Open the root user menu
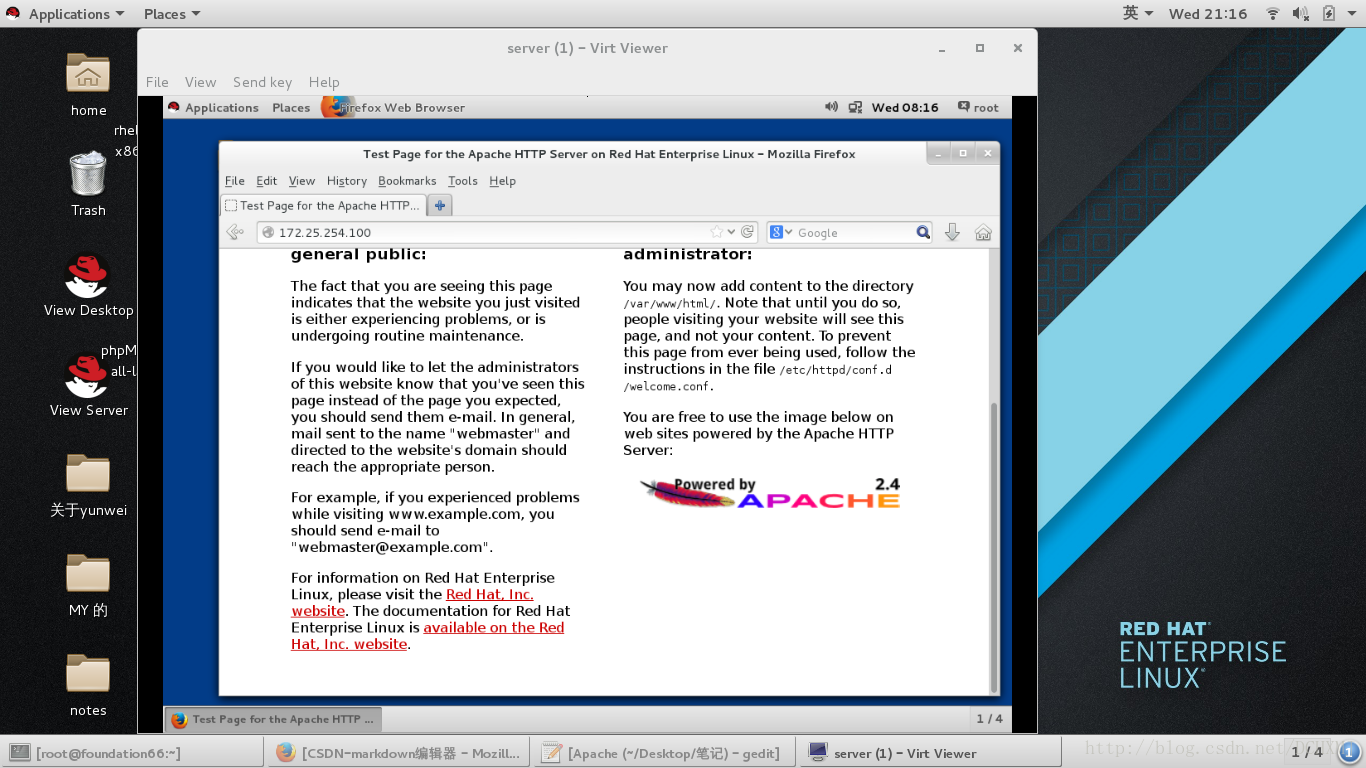The image size is (1366, 768). tap(978, 107)
